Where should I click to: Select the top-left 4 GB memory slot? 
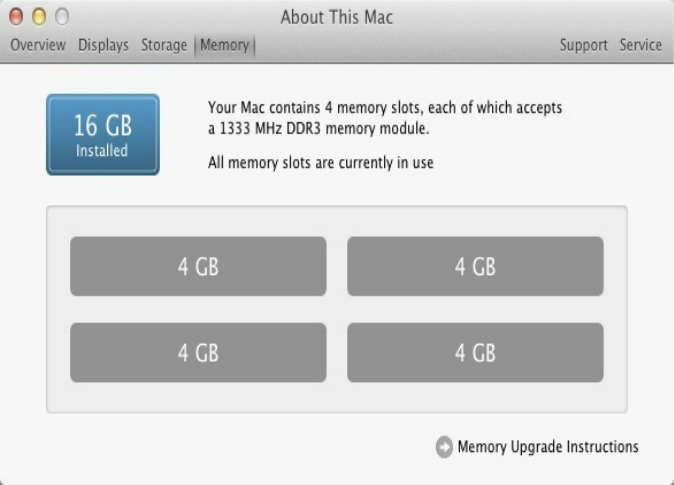click(198, 266)
